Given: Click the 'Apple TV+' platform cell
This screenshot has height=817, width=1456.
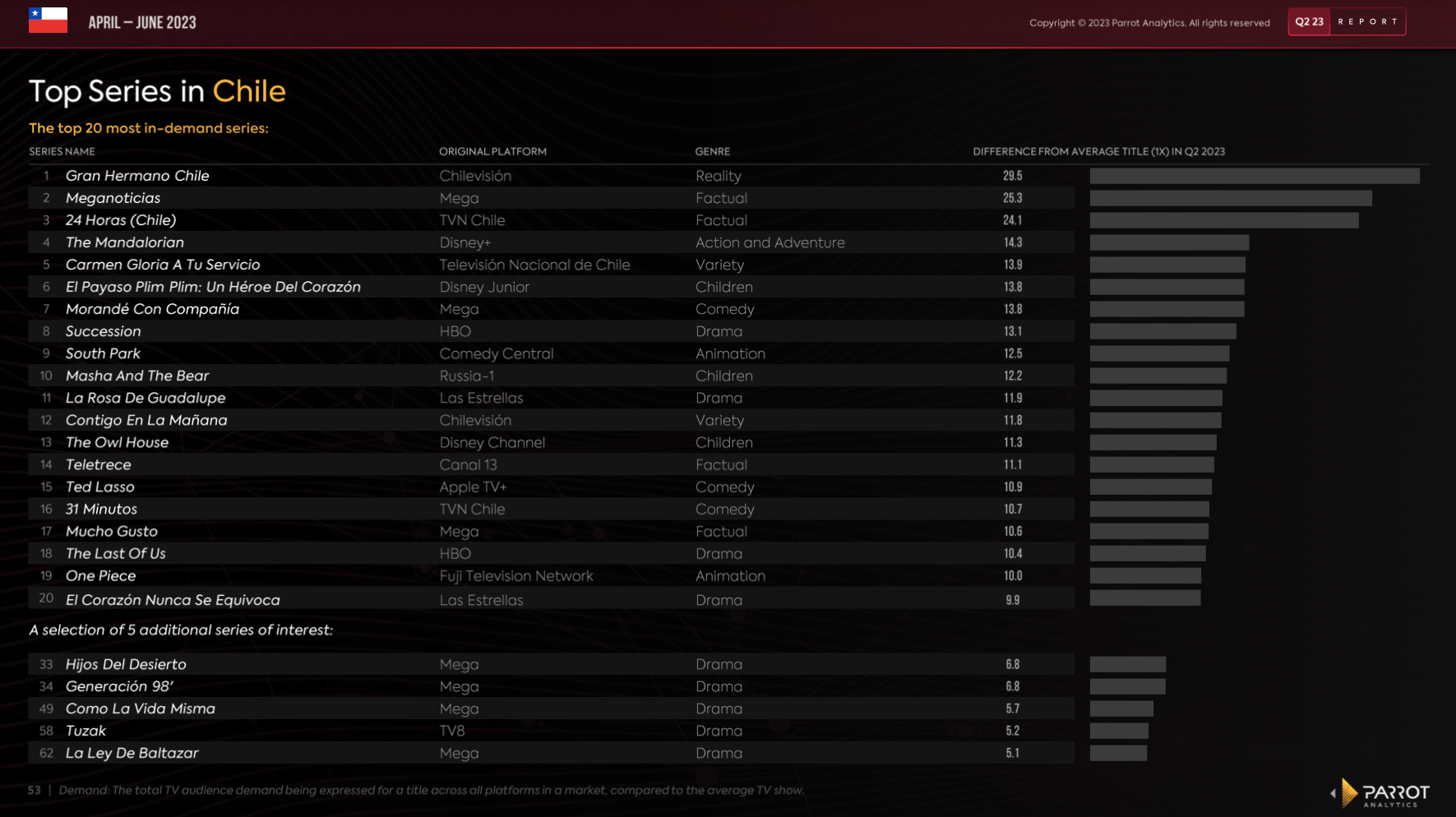Looking at the screenshot, I should [473, 487].
